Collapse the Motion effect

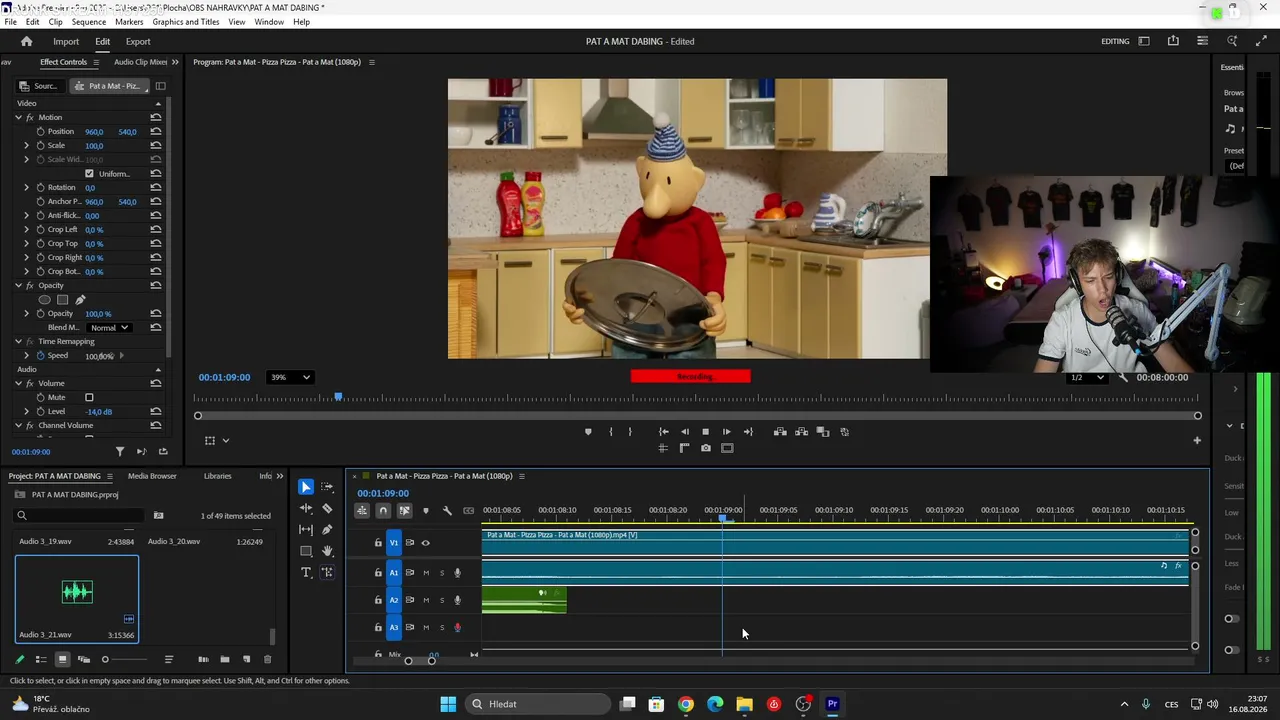tap(18, 118)
